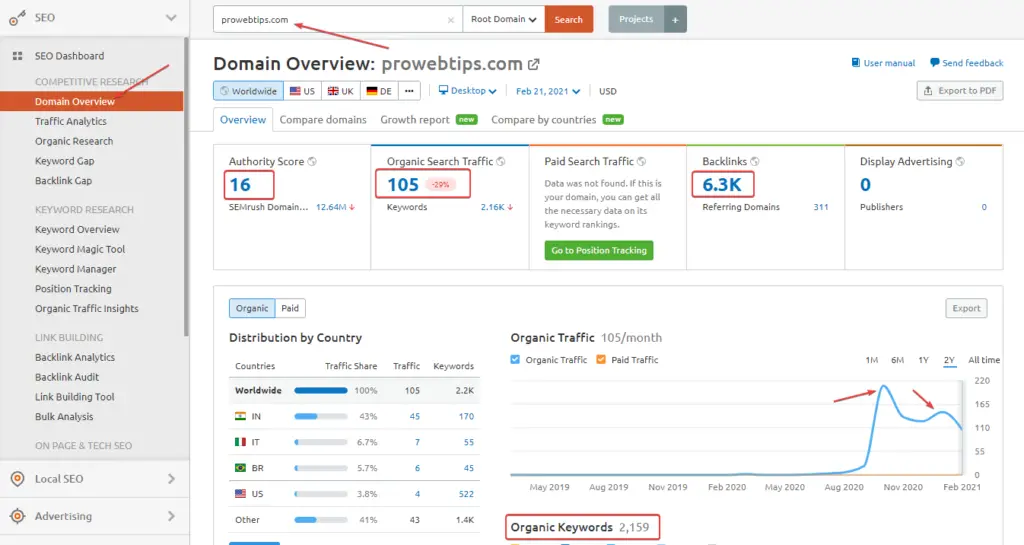
Task: Click the Projects button
Action: (x=636, y=20)
